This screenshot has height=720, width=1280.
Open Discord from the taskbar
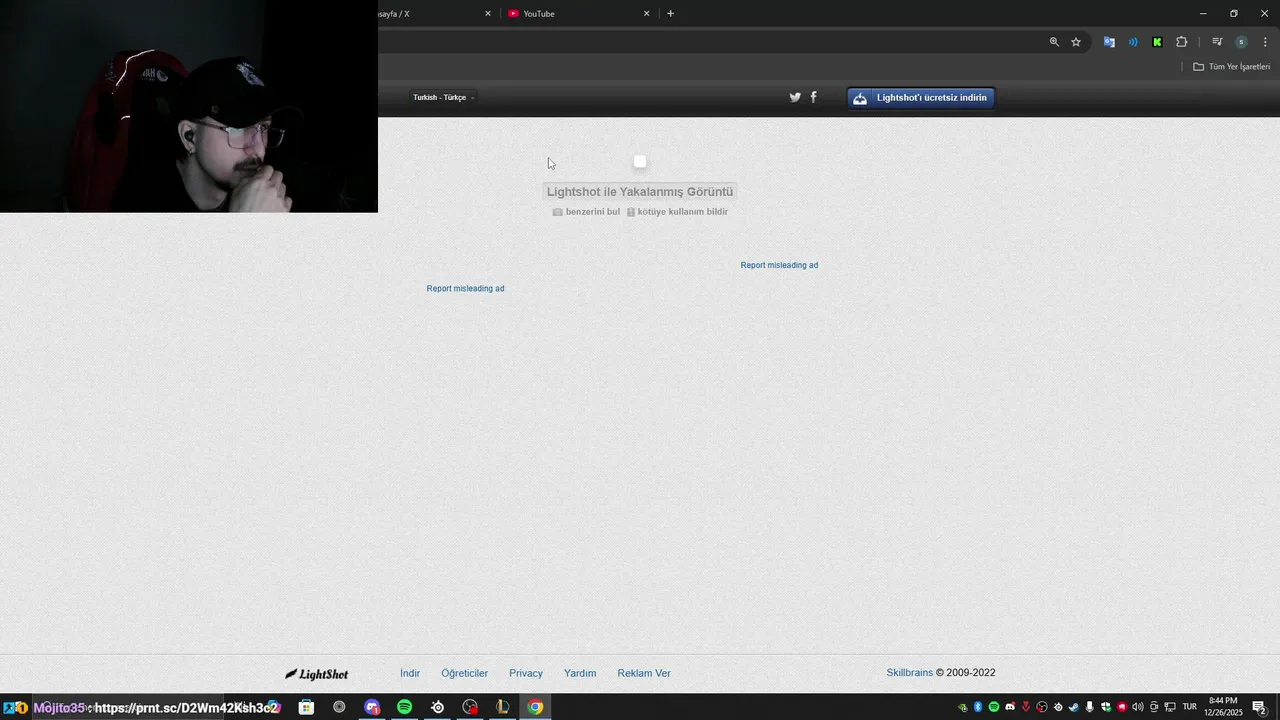tap(372, 707)
